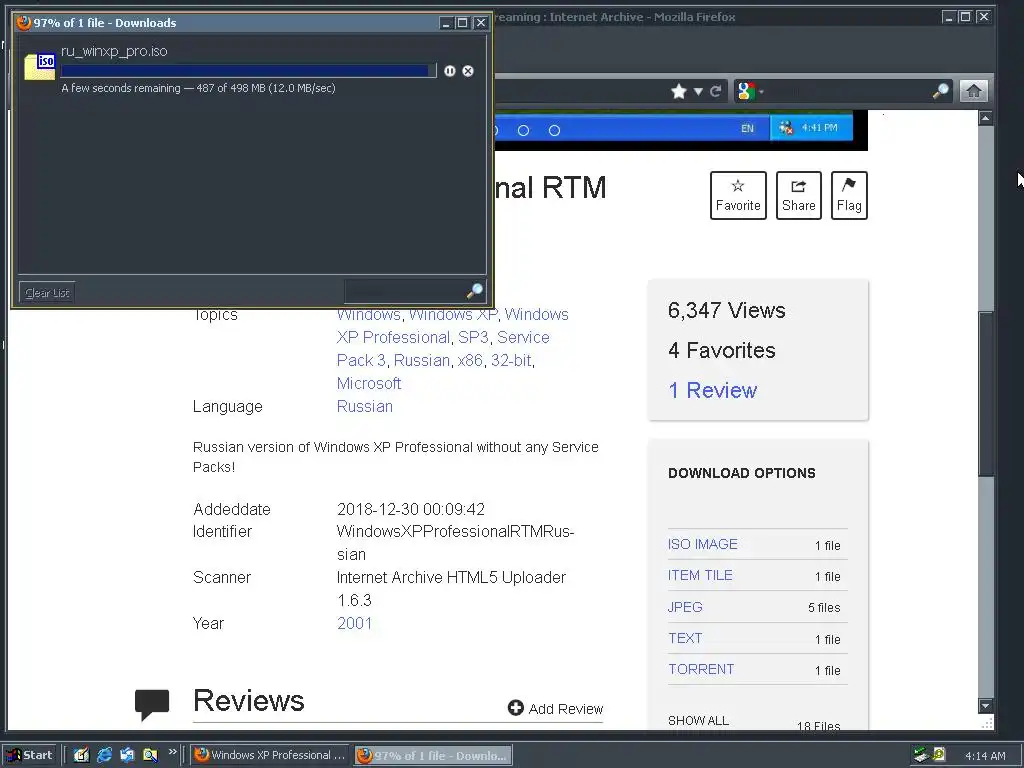
Task: Click the page scrollbar up arrow
Action: (985, 118)
